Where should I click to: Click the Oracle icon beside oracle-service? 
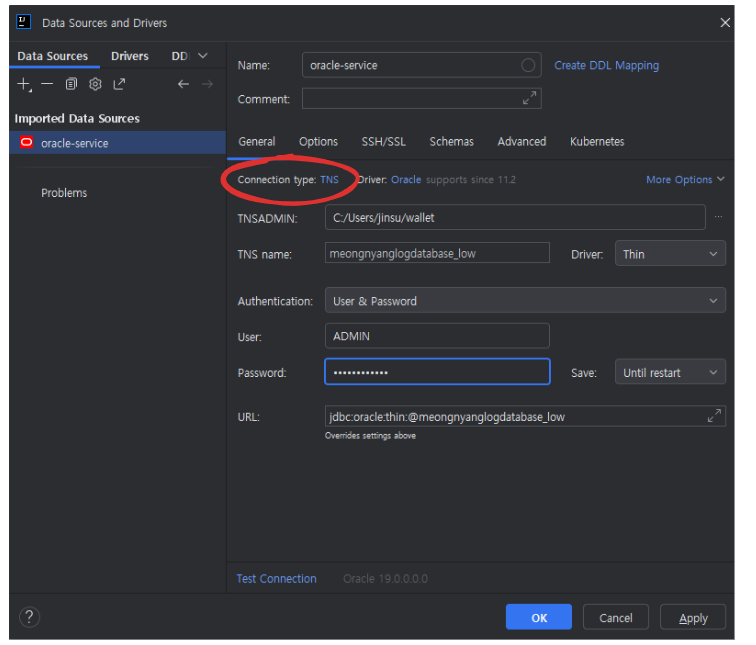tap(27, 142)
